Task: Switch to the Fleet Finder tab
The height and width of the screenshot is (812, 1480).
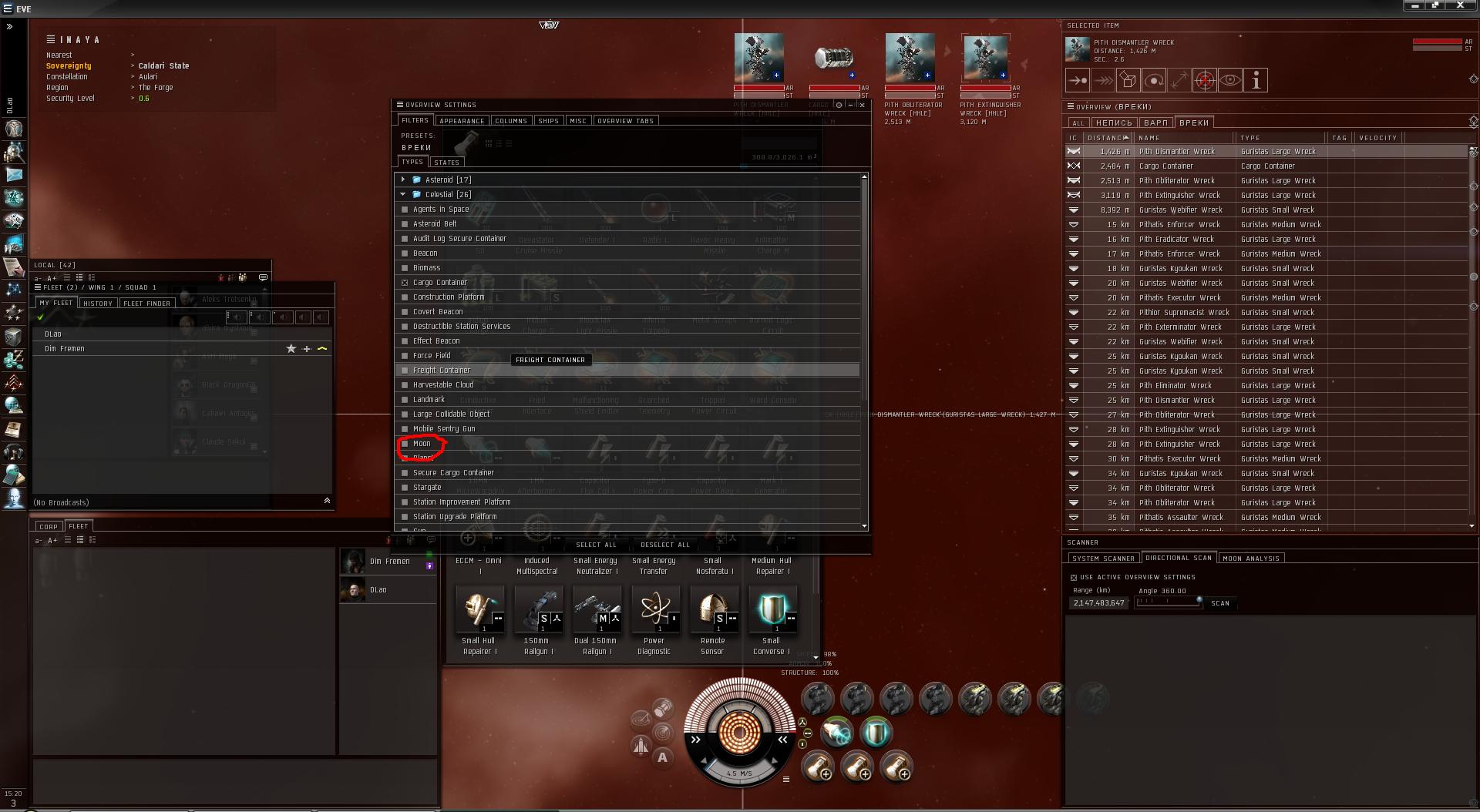Action: click(x=147, y=304)
